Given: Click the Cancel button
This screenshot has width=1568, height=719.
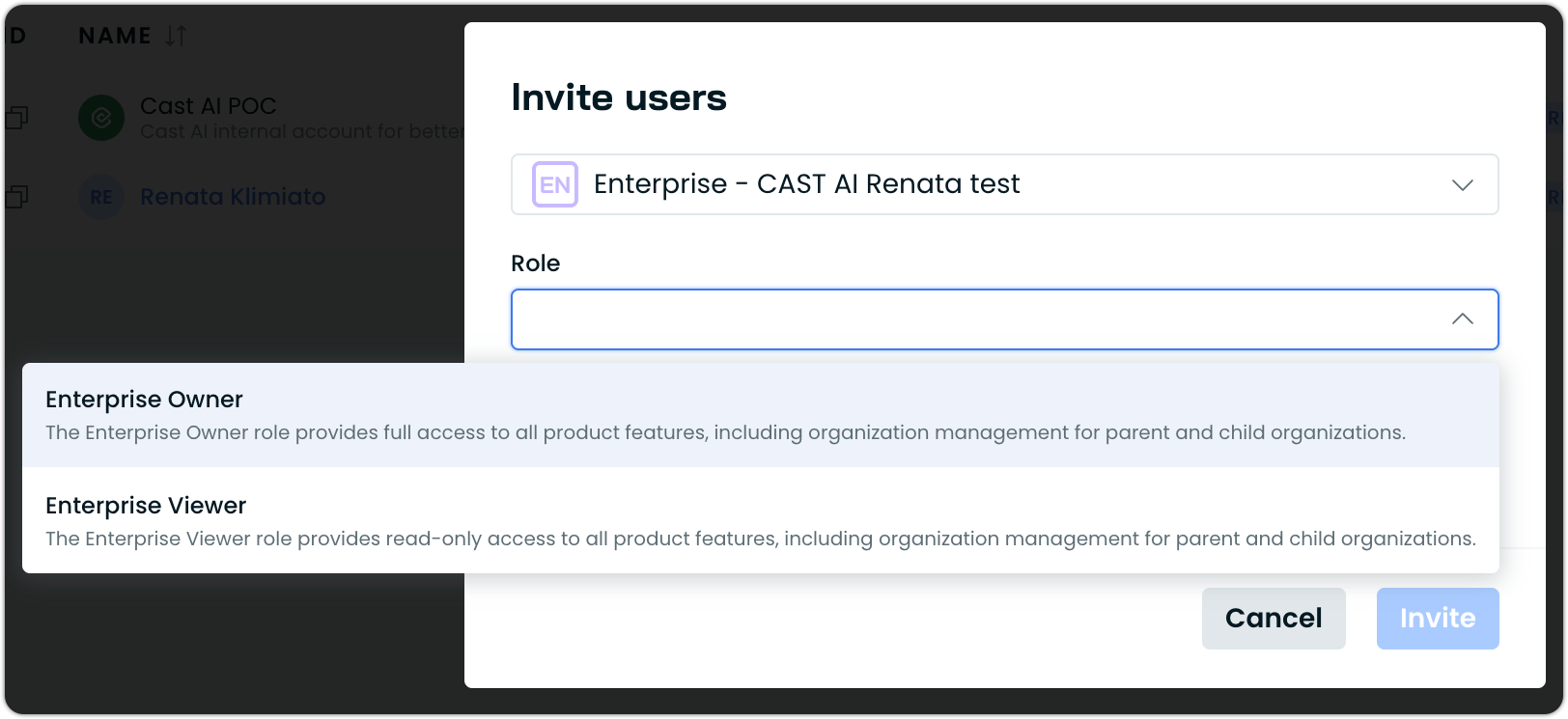Looking at the screenshot, I should coord(1274,619).
